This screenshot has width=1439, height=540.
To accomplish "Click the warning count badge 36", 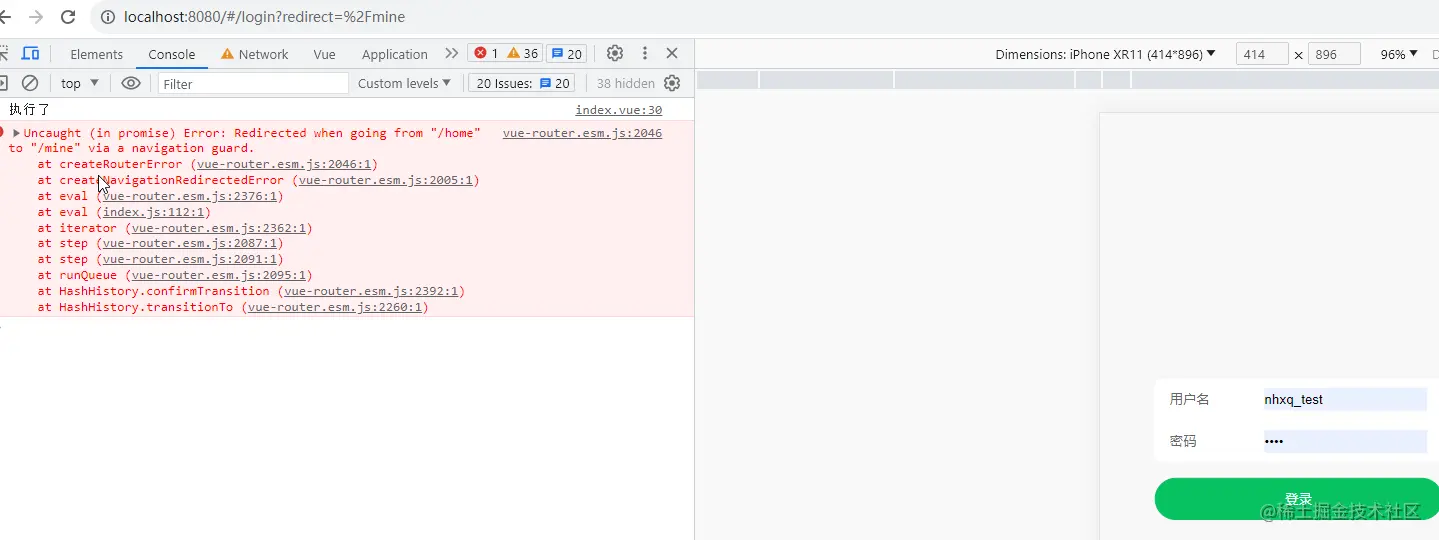I will [523, 53].
